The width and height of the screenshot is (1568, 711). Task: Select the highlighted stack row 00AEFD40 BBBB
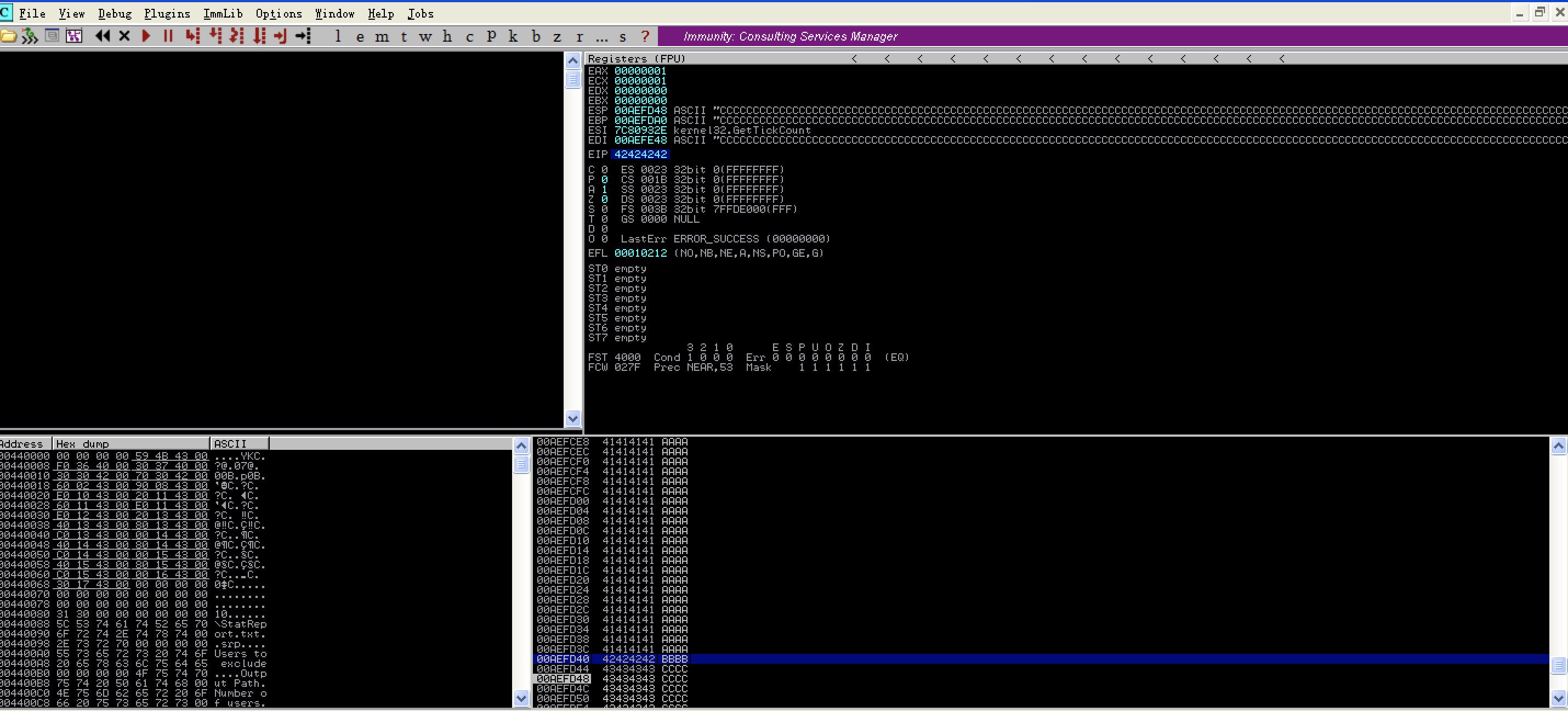pos(1040,659)
